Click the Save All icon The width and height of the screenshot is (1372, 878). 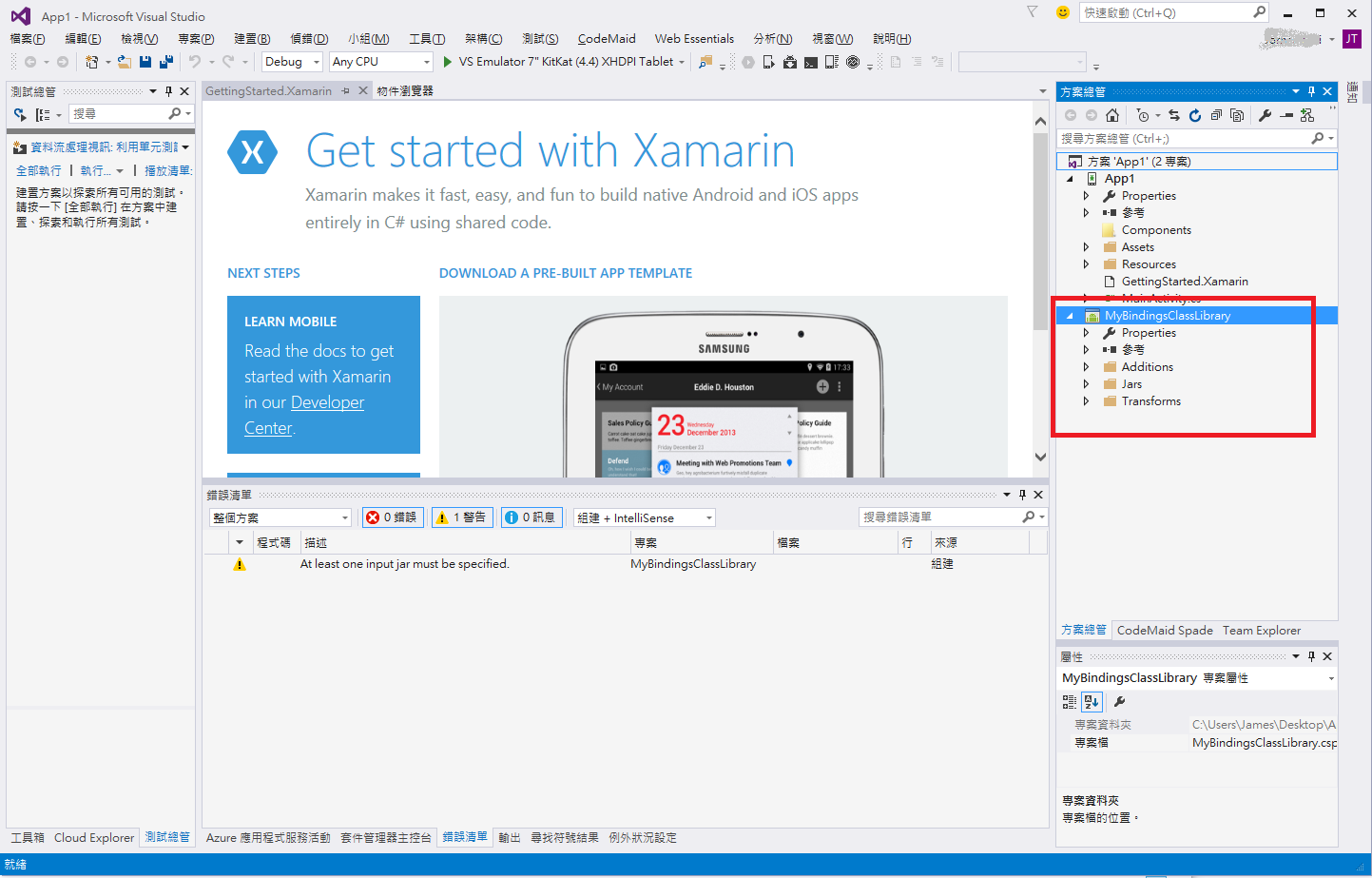[x=165, y=62]
